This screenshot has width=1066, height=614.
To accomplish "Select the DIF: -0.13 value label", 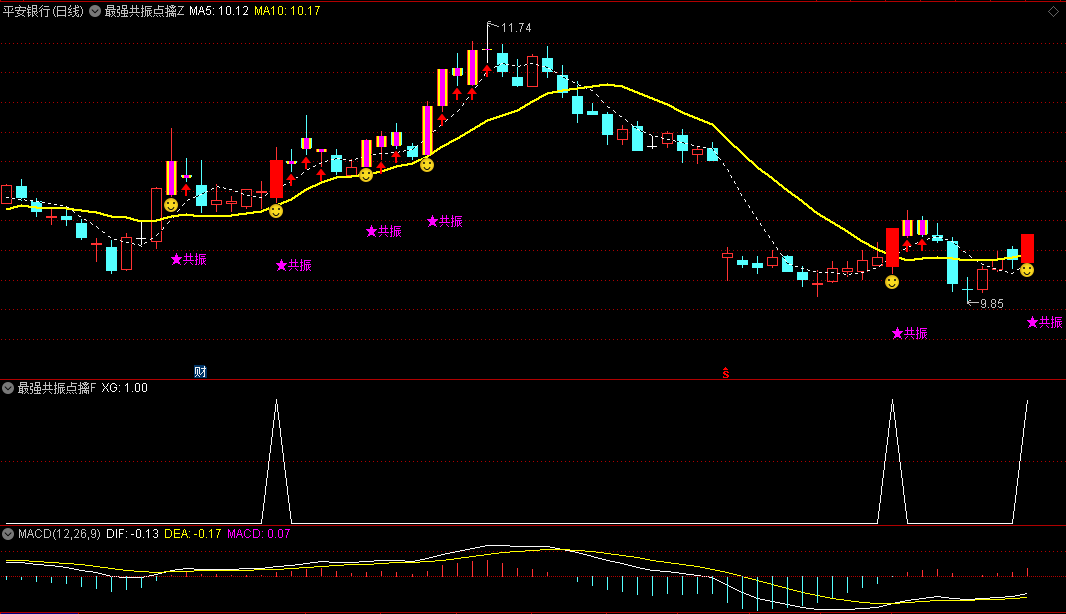I will (x=133, y=534).
